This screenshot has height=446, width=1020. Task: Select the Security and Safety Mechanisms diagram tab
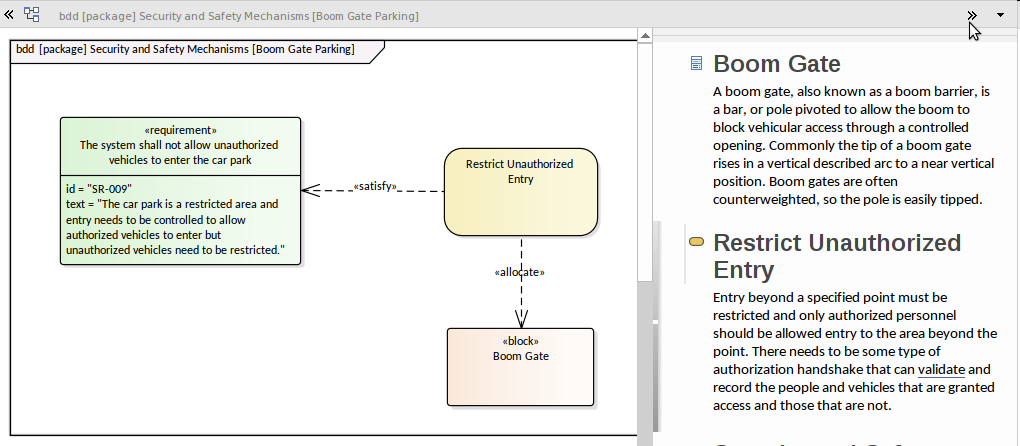(x=239, y=16)
